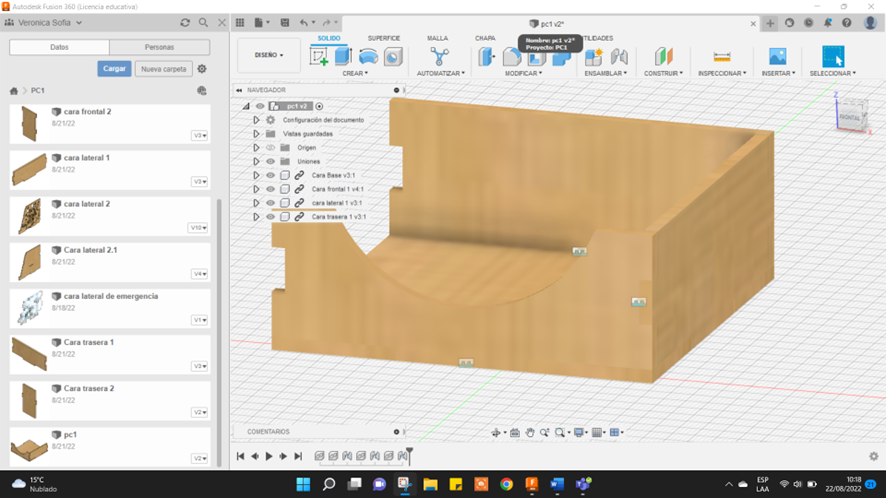Screen dimensions: 886x498
Task: Click the Joint tool icon
Action: (x=619, y=57)
